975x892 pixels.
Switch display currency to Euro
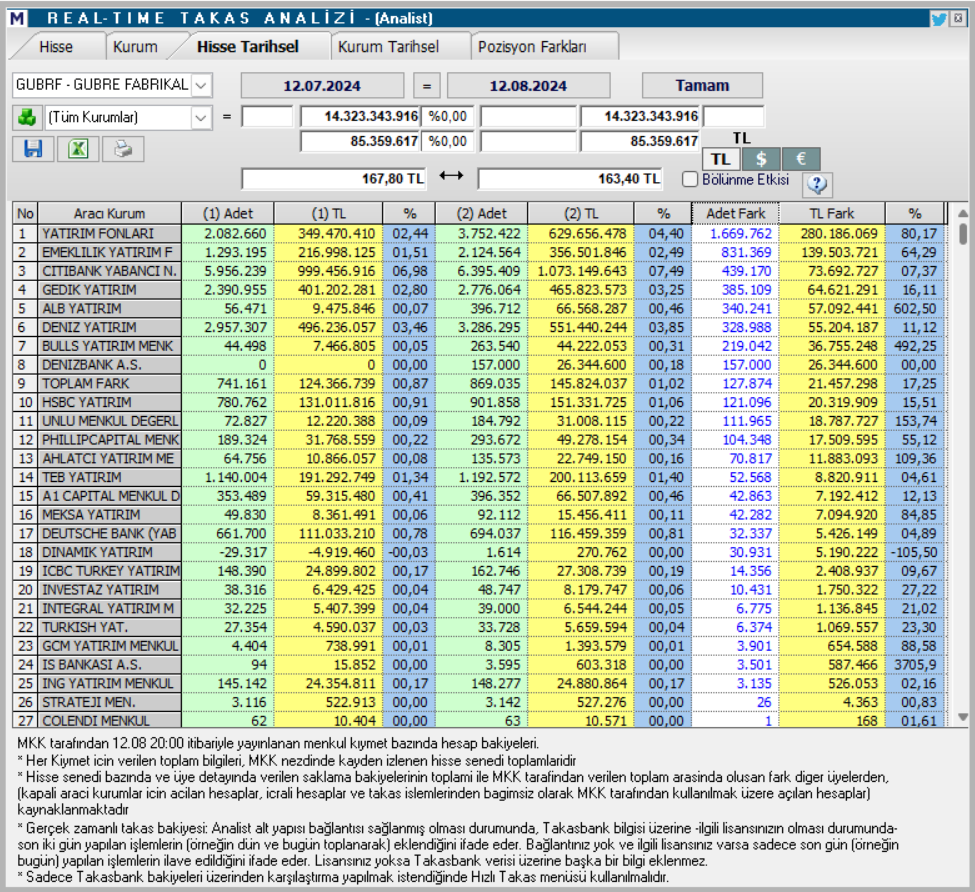pos(801,160)
